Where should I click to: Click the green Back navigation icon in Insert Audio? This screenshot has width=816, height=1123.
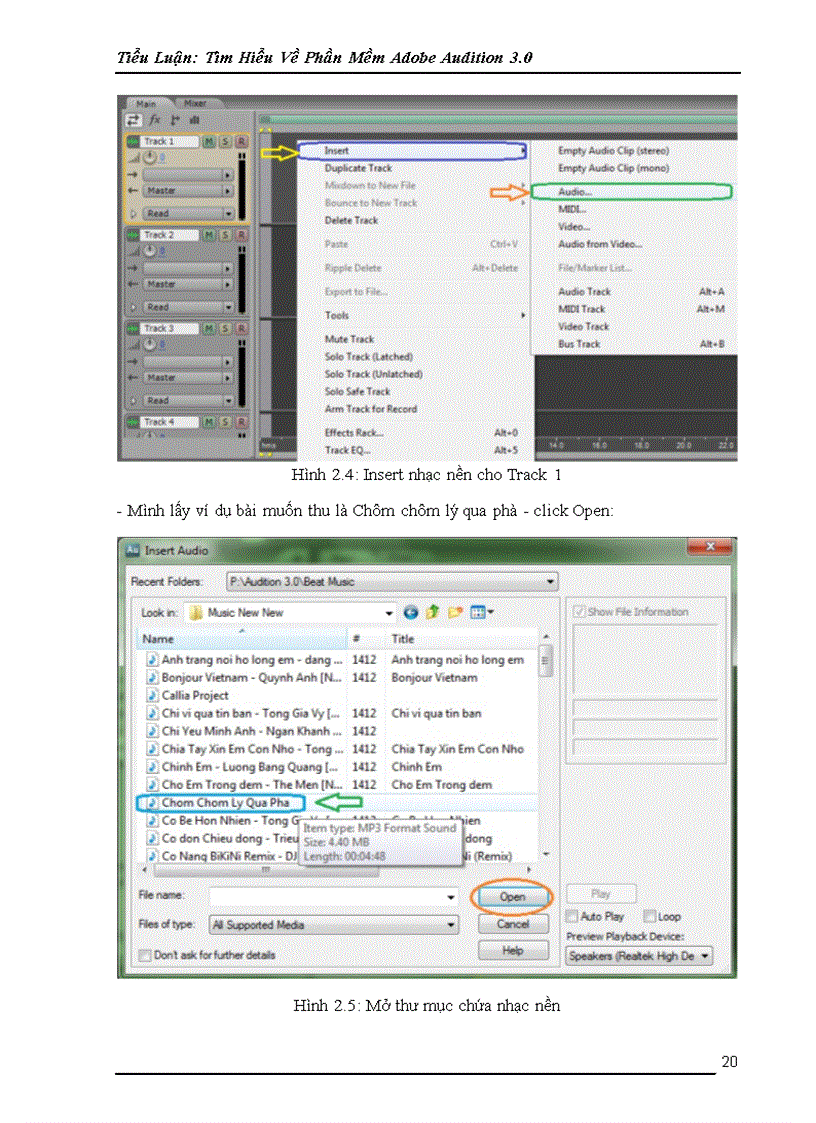[x=411, y=610]
